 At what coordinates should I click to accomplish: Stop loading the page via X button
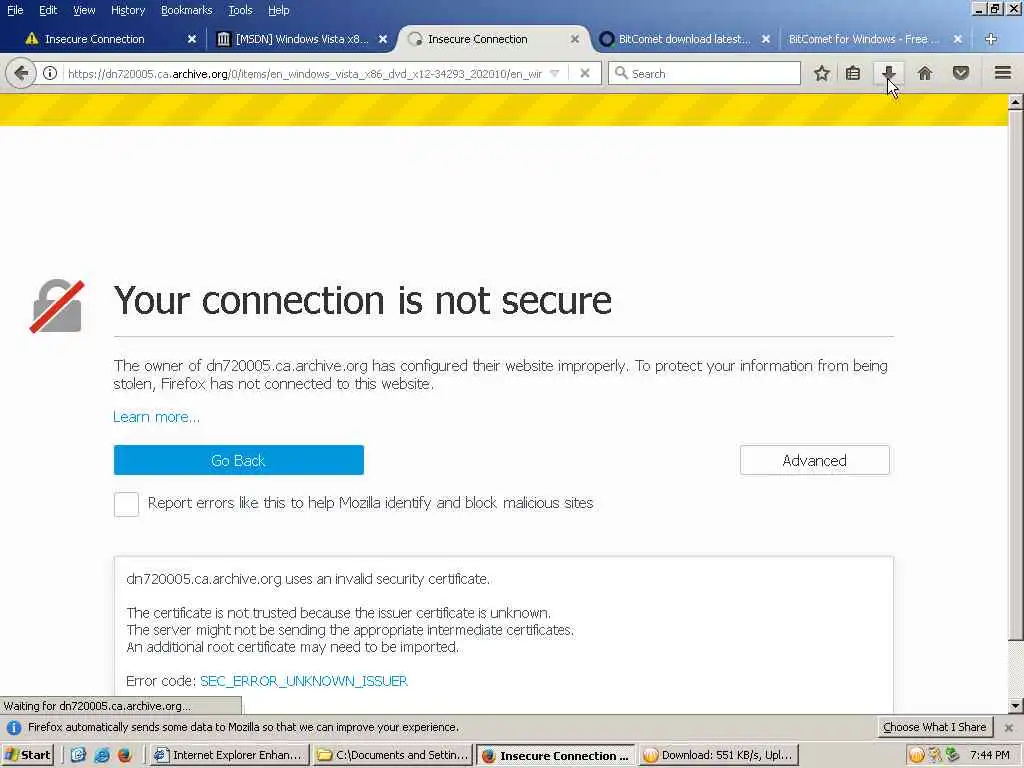[585, 73]
